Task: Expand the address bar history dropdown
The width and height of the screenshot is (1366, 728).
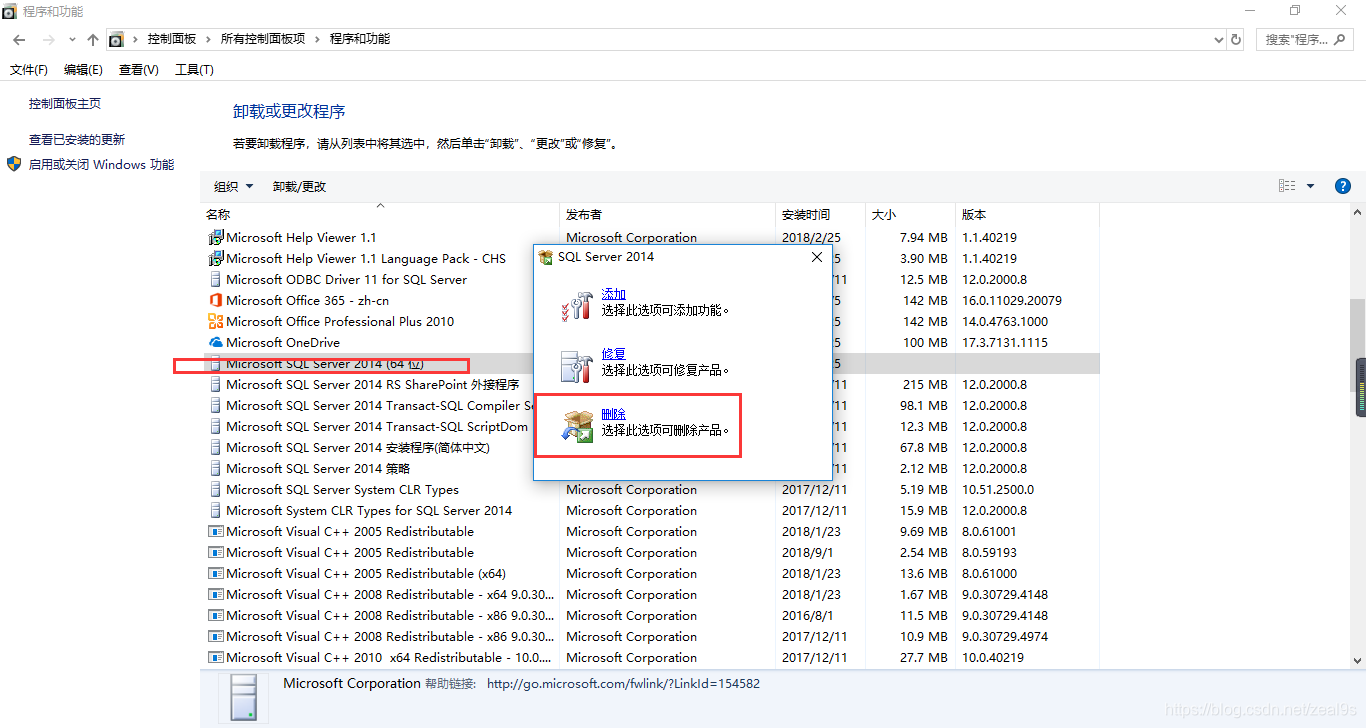Action: 1218,40
